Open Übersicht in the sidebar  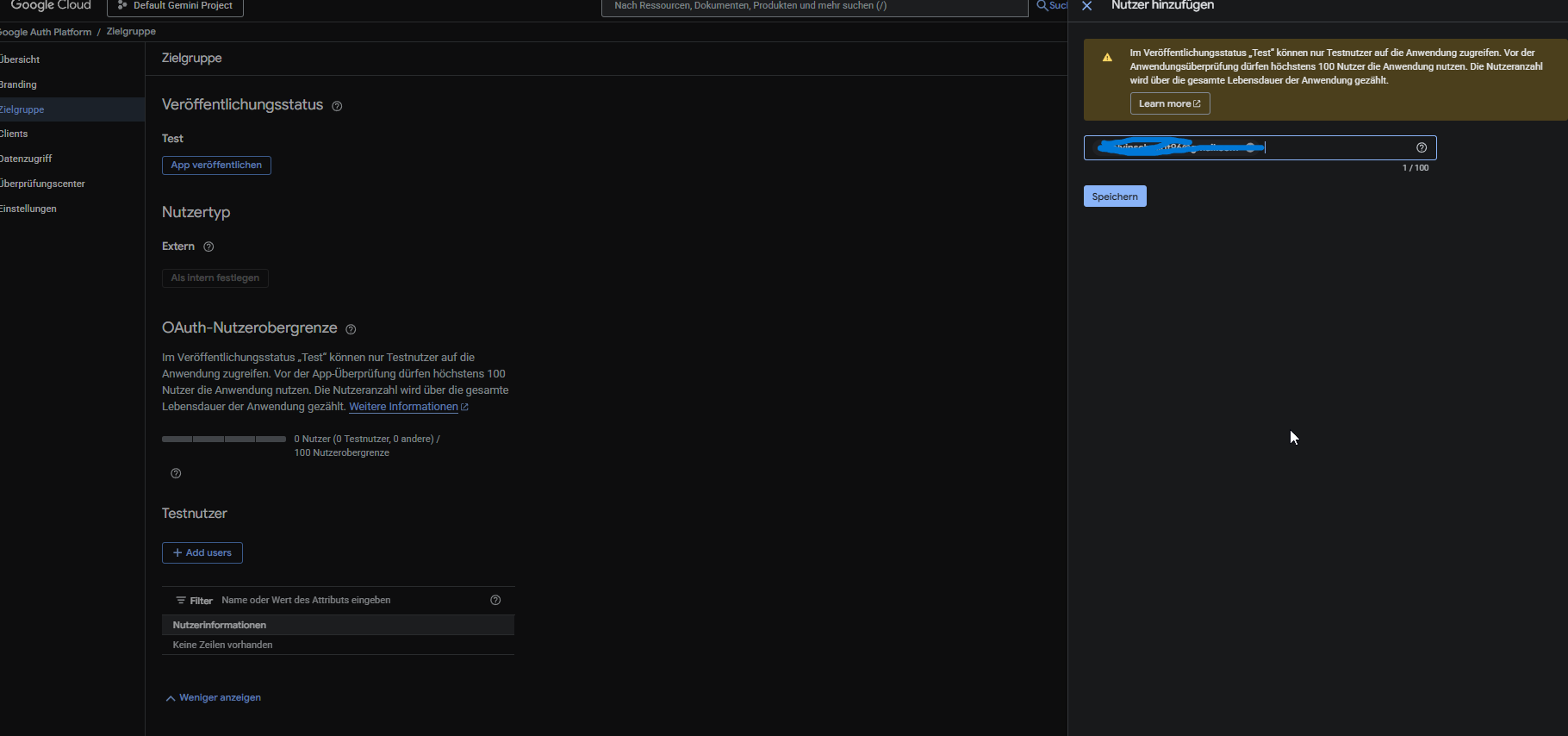click(21, 59)
